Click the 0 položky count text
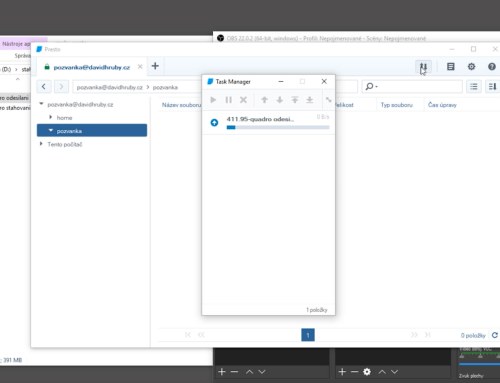The width and height of the screenshot is (500, 383). coord(473,335)
